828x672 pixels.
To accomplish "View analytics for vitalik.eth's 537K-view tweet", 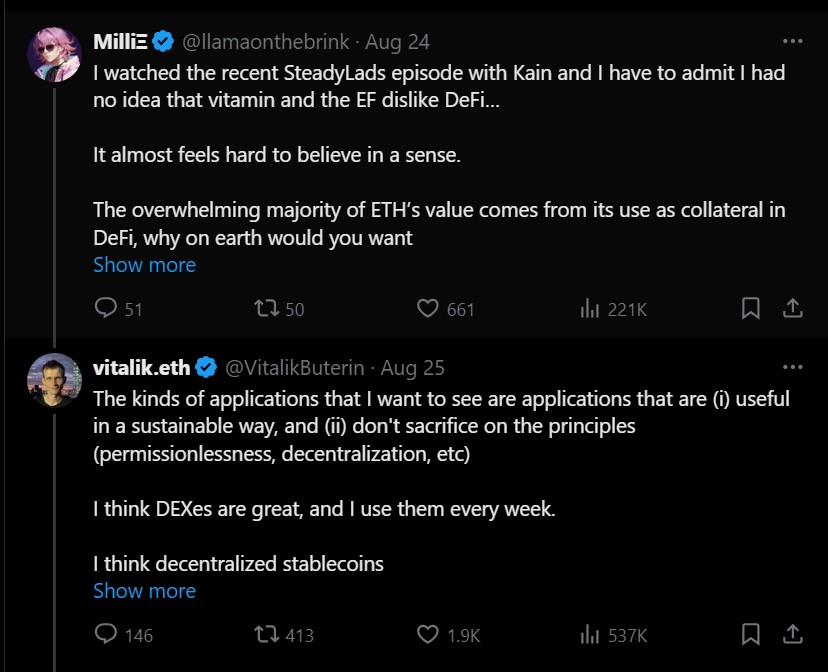I will 590,634.
